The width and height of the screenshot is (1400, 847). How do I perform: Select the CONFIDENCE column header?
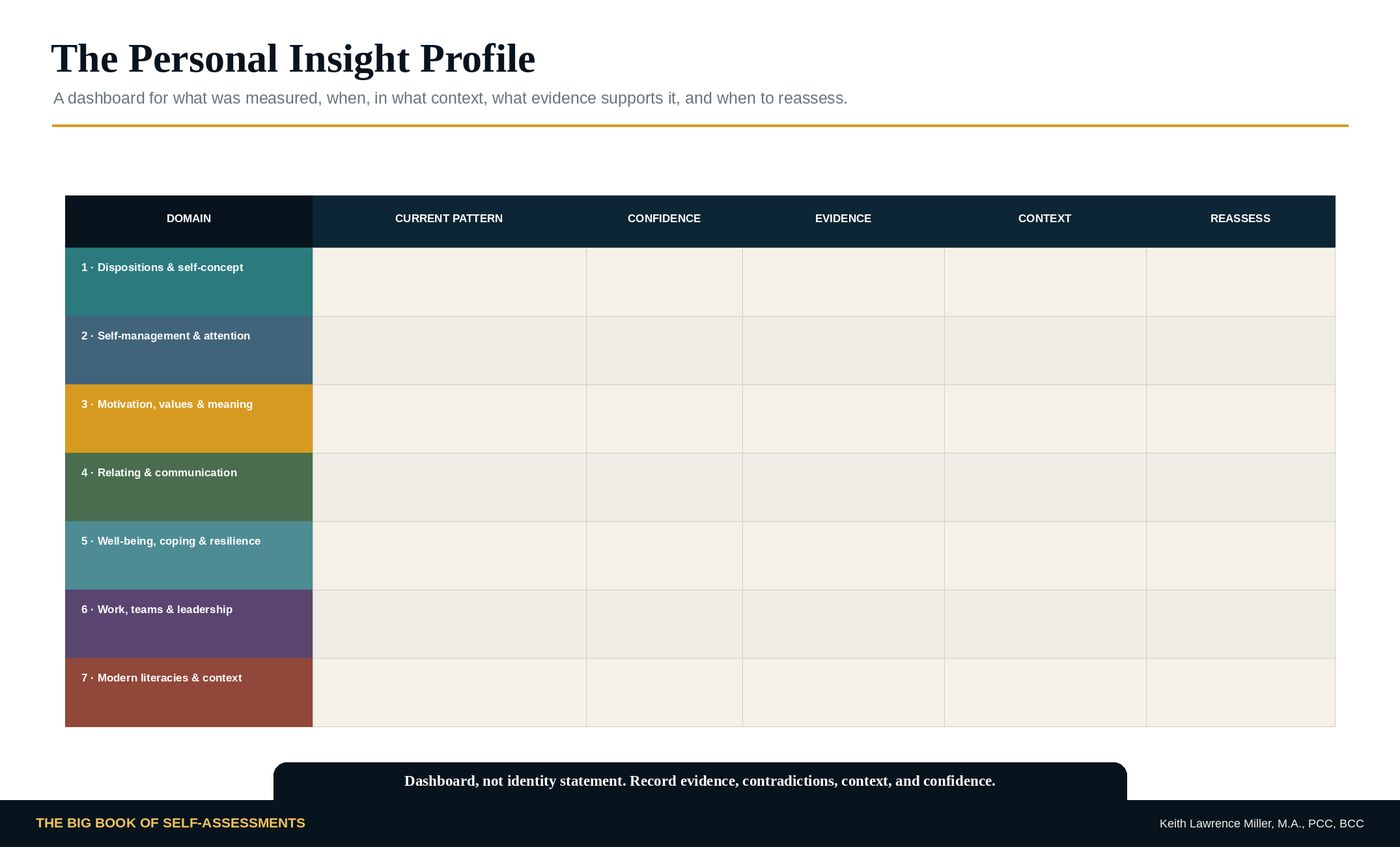[664, 222]
